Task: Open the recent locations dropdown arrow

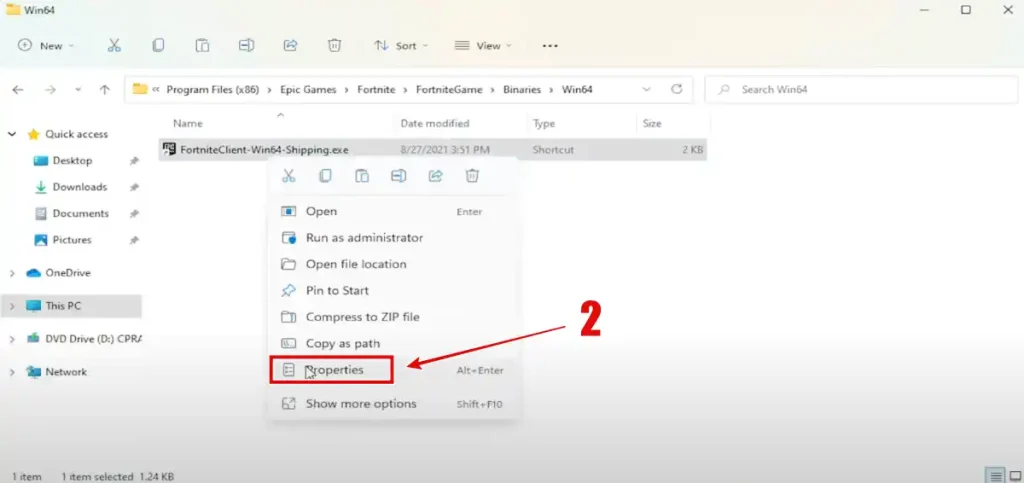Action: (78, 89)
